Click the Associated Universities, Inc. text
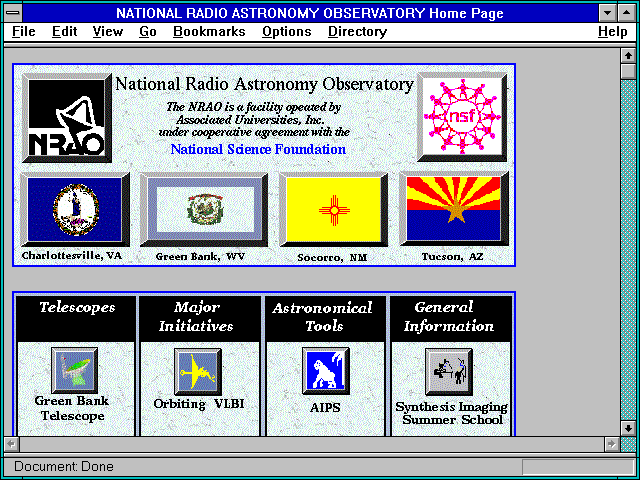 250,120
